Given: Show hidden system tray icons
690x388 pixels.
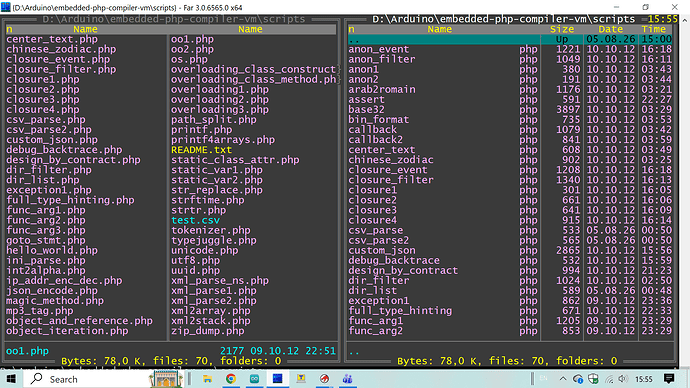Looking at the screenshot, I should [x=563, y=379].
